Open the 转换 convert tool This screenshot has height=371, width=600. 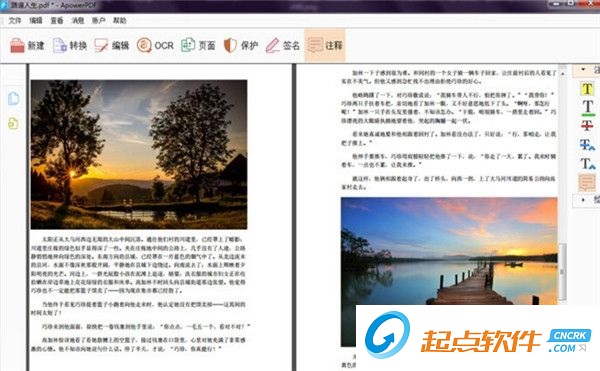tap(70, 46)
